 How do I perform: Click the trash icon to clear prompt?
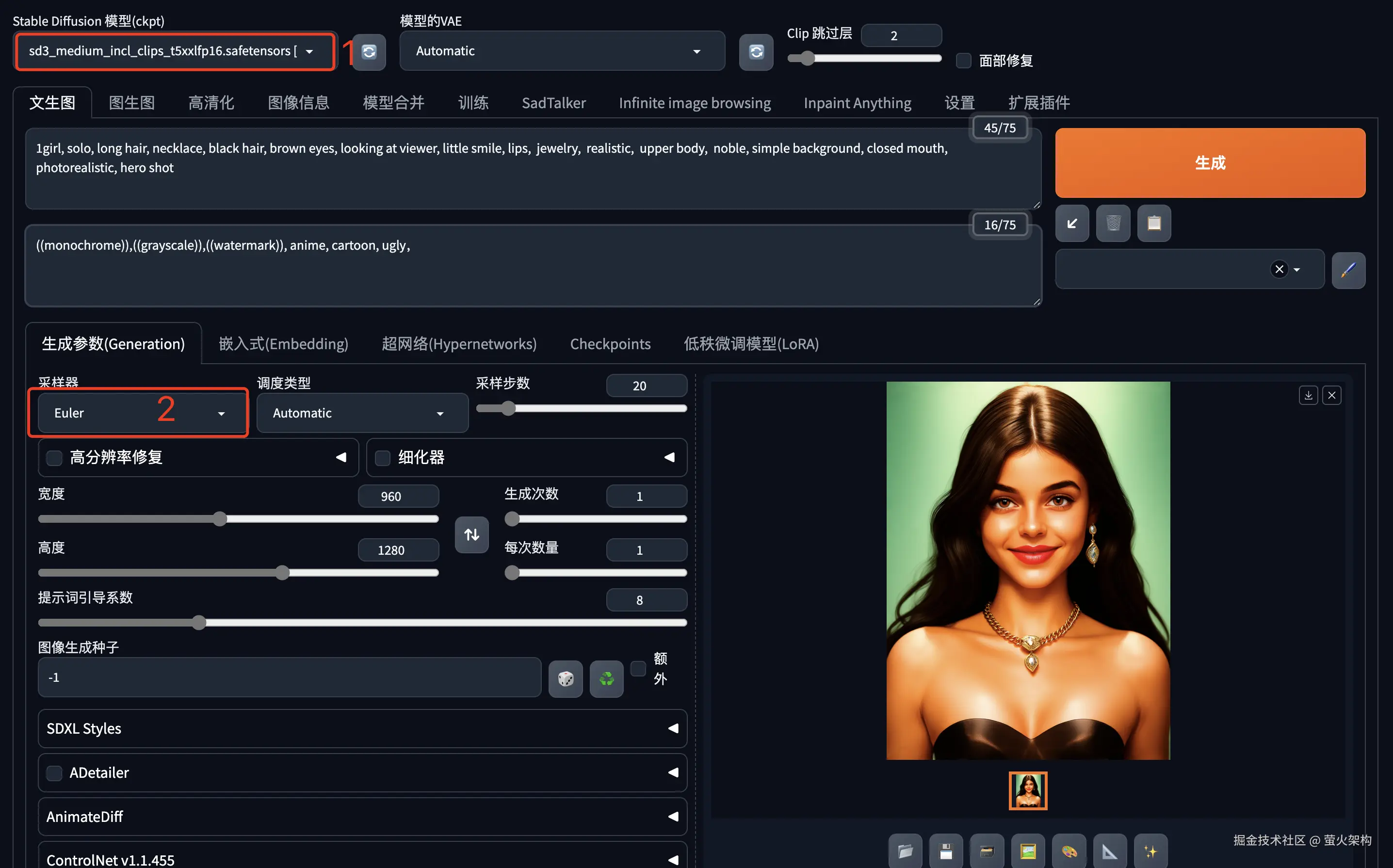[1113, 224]
